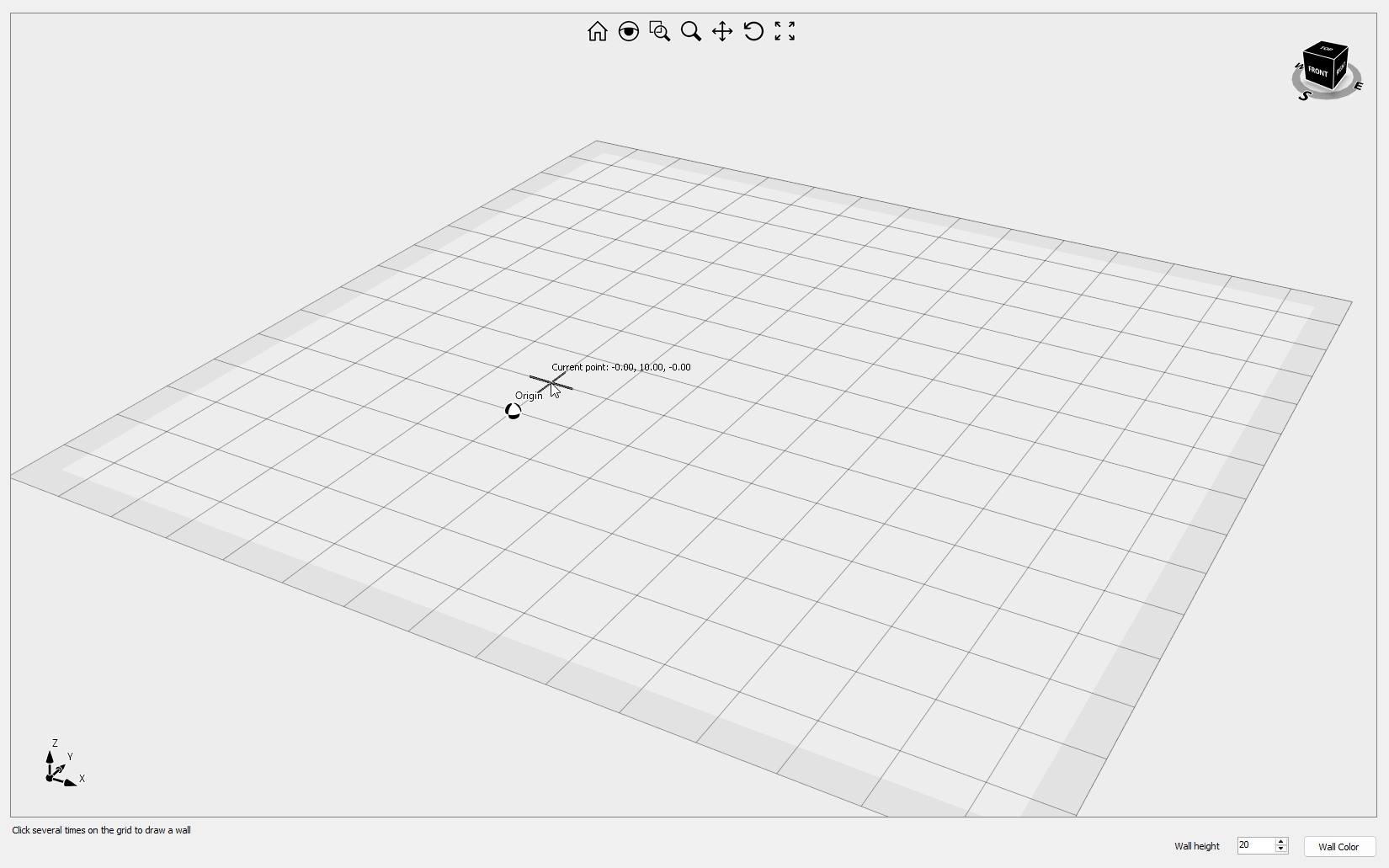Click the rotate view icon

[x=753, y=31]
